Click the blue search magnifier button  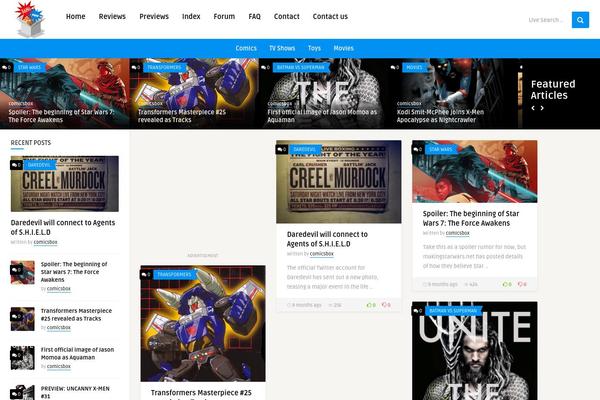coord(580,20)
